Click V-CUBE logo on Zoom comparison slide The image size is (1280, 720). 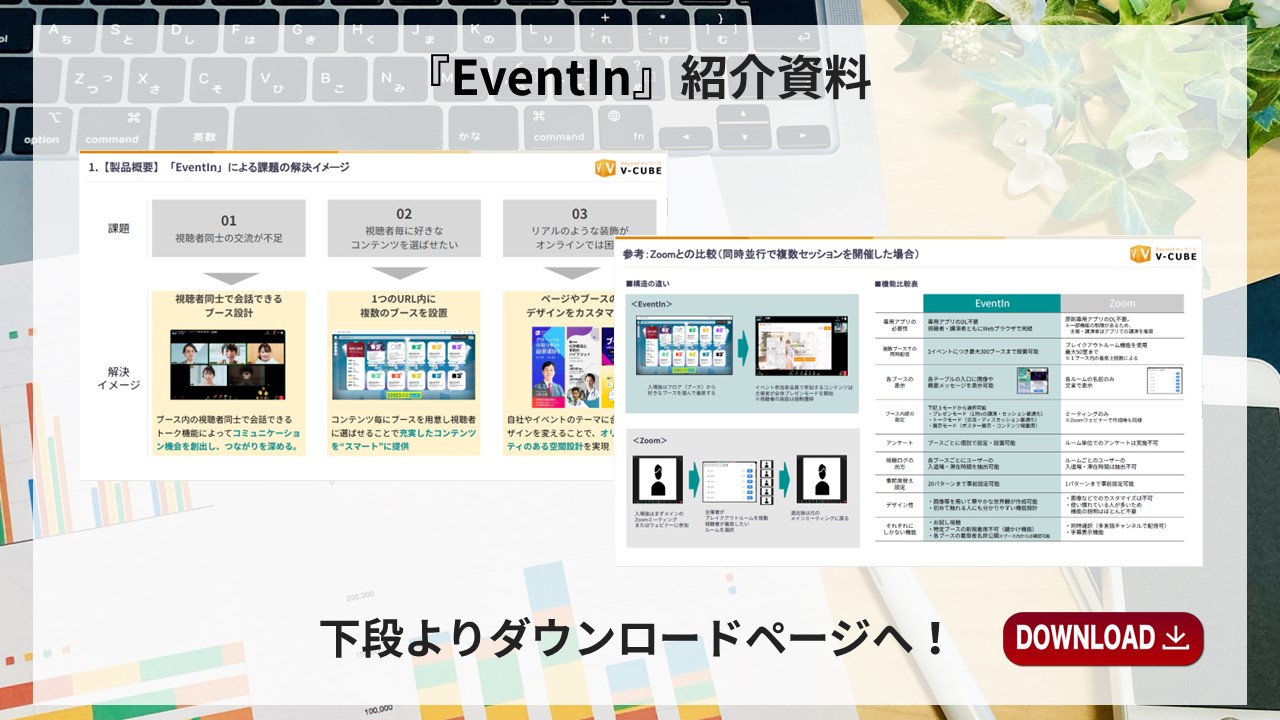1163,253
